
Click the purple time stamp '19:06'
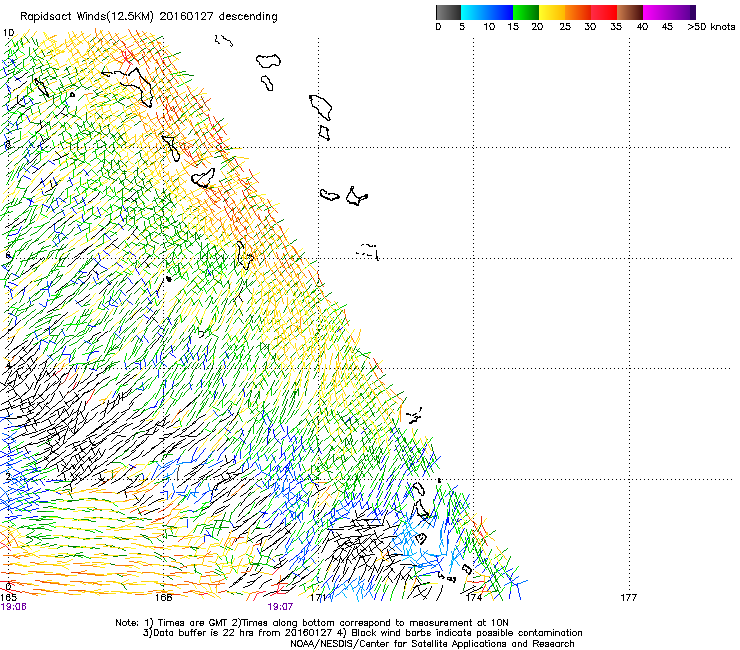pos(13,607)
